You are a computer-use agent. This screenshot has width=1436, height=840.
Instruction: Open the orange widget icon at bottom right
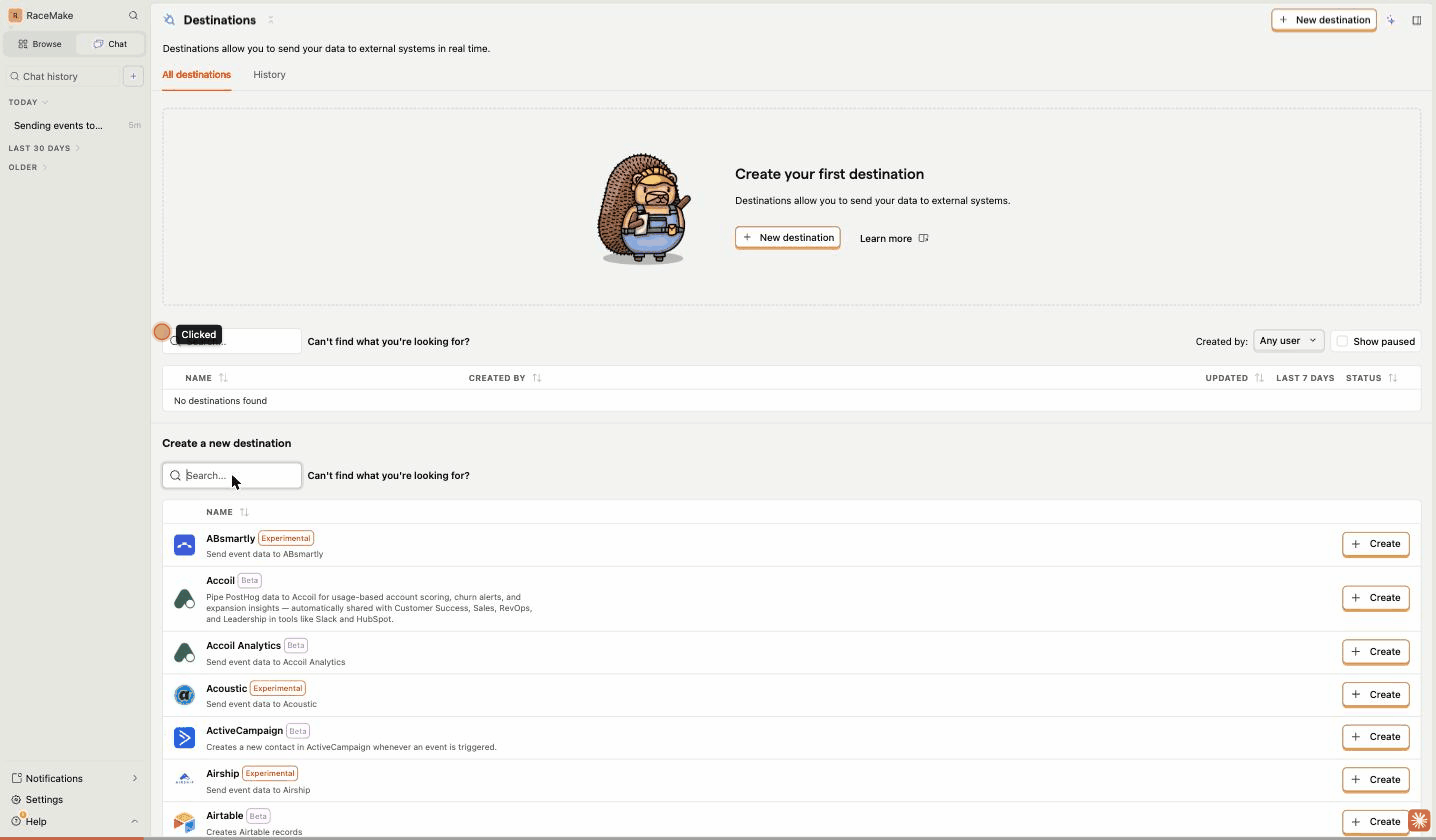coord(1419,821)
